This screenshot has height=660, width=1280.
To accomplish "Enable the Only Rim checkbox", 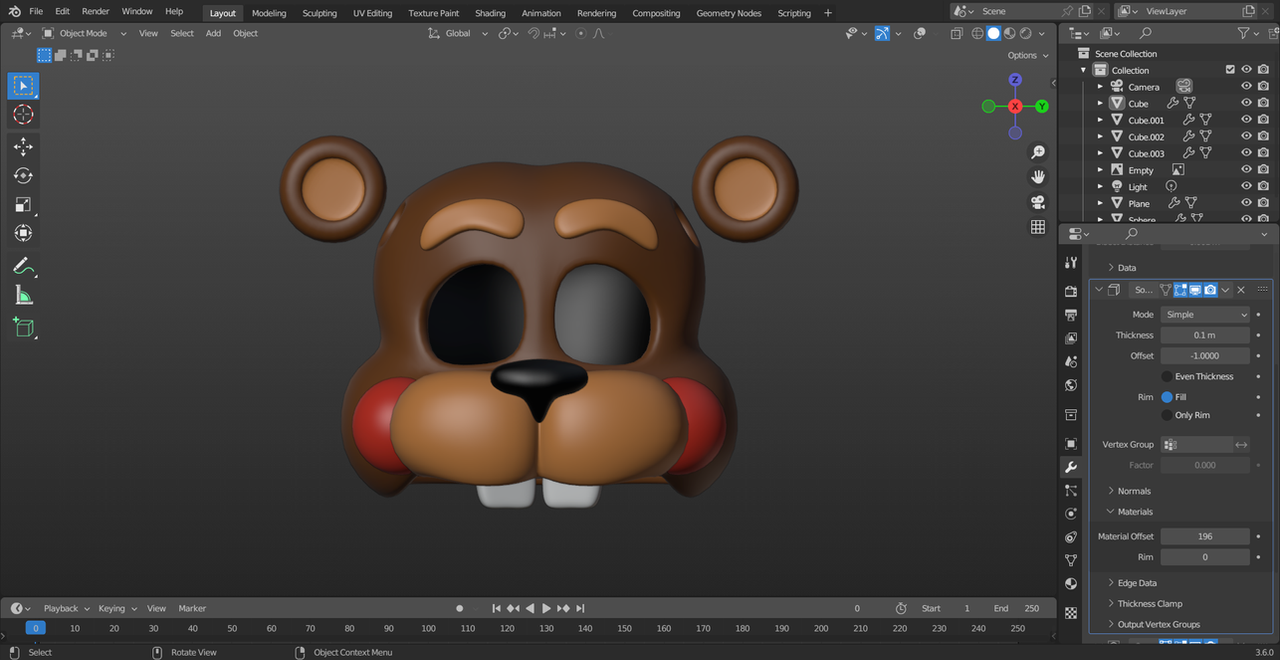I will pyautogui.click(x=1167, y=415).
